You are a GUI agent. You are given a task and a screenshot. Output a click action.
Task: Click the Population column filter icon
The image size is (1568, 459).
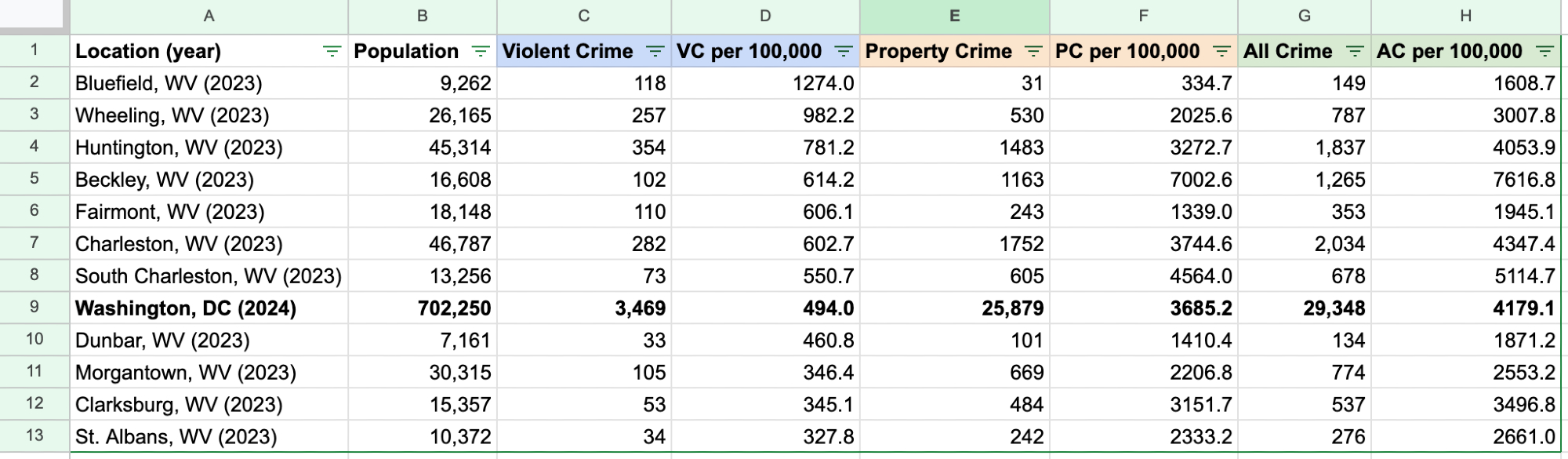pyautogui.click(x=481, y=52)
